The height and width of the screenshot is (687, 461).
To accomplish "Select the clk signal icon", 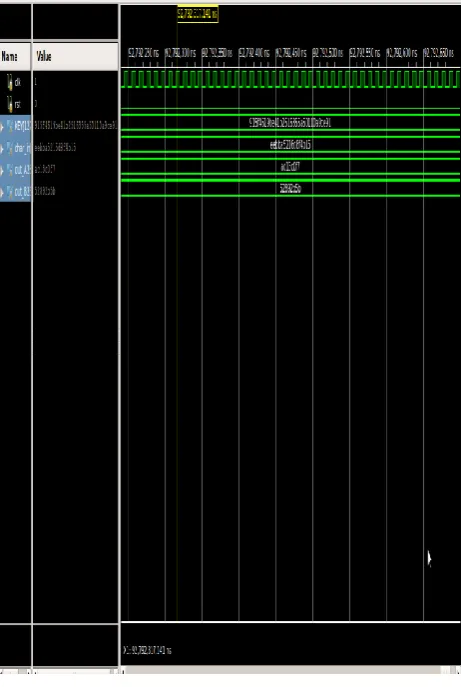I will click(10, 82).
